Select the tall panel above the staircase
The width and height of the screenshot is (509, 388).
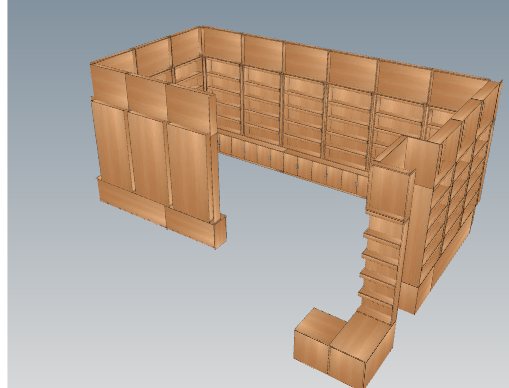(x=391, y=190)
